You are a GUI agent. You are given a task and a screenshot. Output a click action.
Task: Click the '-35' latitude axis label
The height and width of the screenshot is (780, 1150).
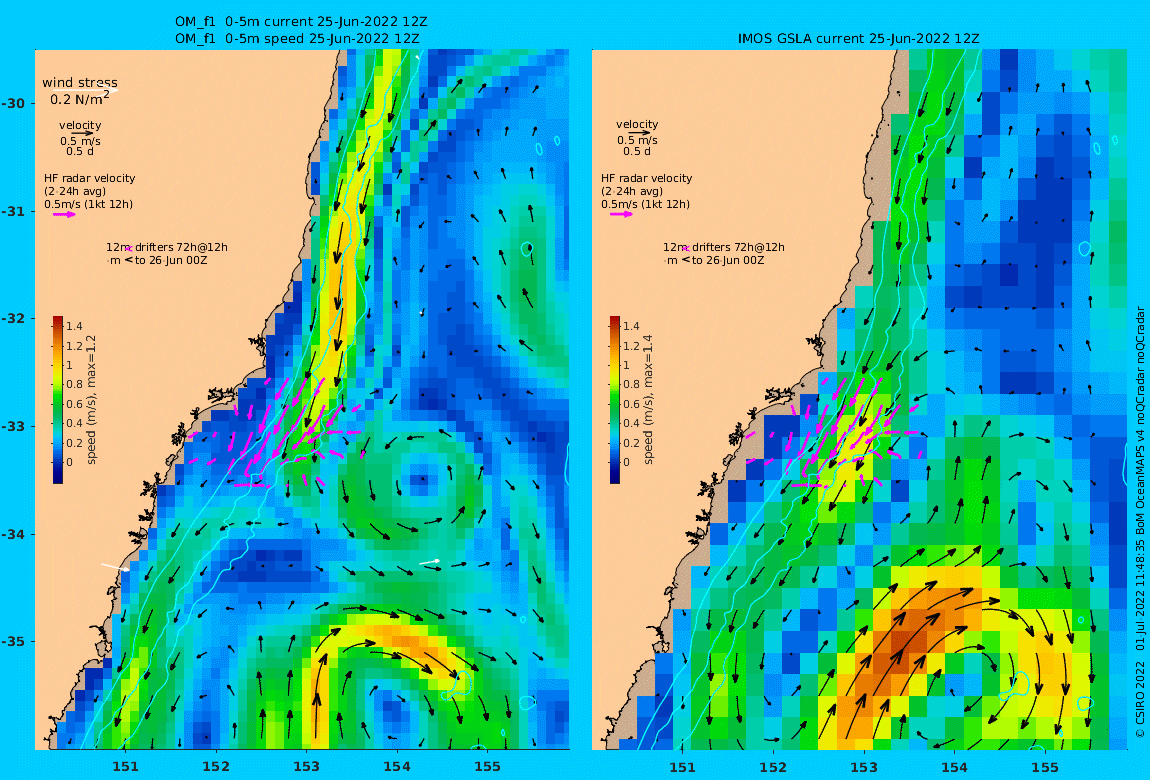pyautogui.click(x=13, y=641)
